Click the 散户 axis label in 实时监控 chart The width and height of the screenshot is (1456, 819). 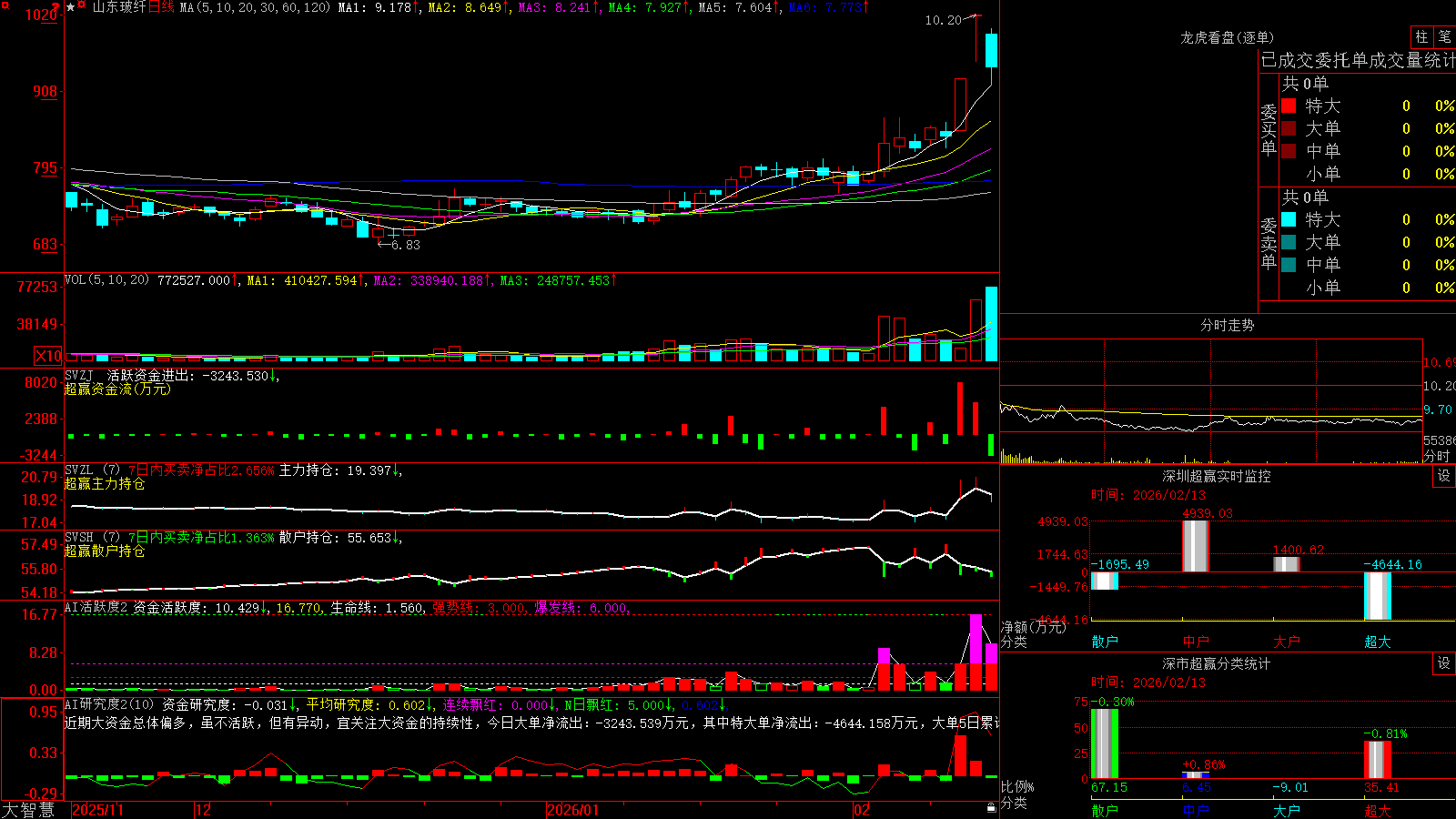click(1105, 642)
